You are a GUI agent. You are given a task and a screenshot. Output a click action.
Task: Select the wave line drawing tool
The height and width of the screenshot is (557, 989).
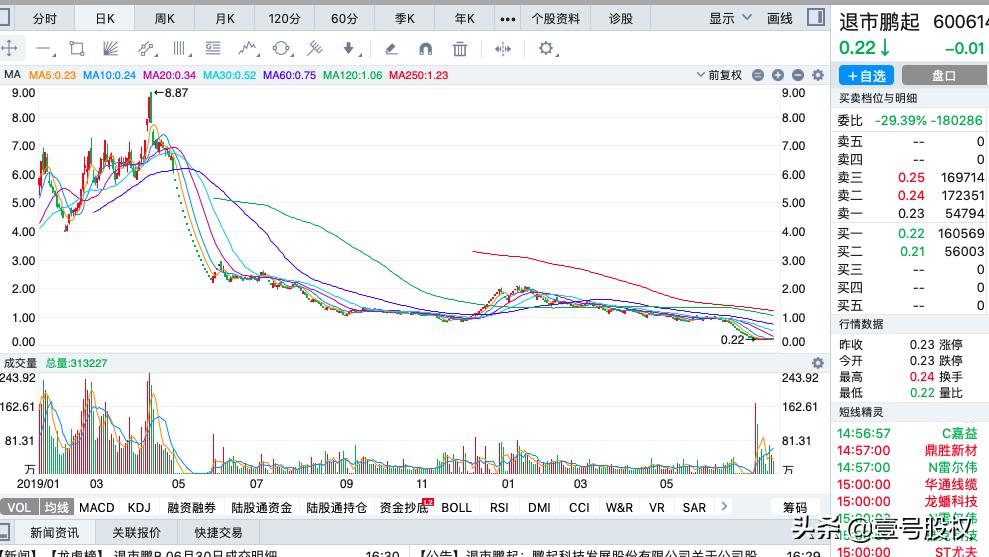[248, 48]
